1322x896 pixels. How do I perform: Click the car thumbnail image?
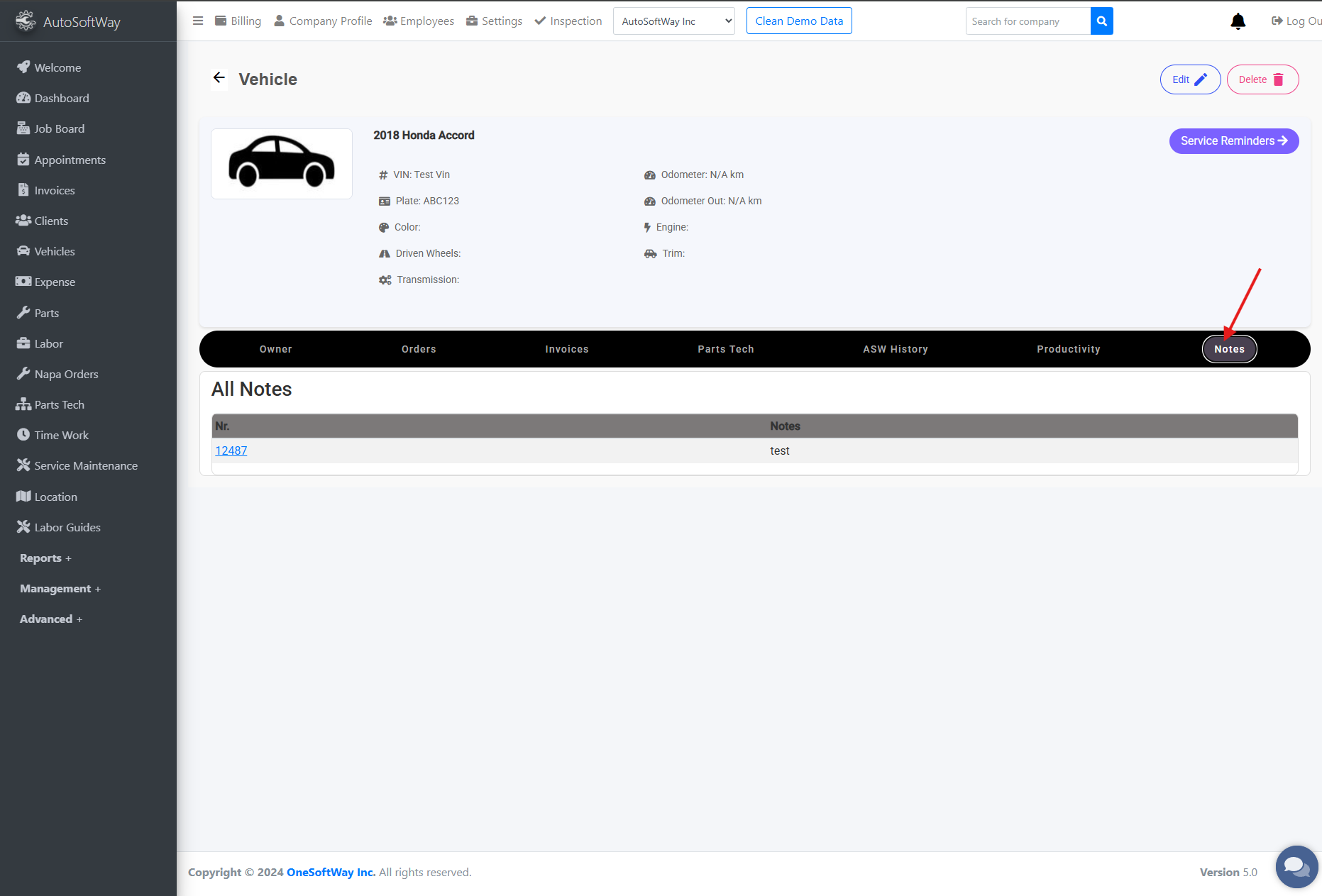[x=282, y=164]
